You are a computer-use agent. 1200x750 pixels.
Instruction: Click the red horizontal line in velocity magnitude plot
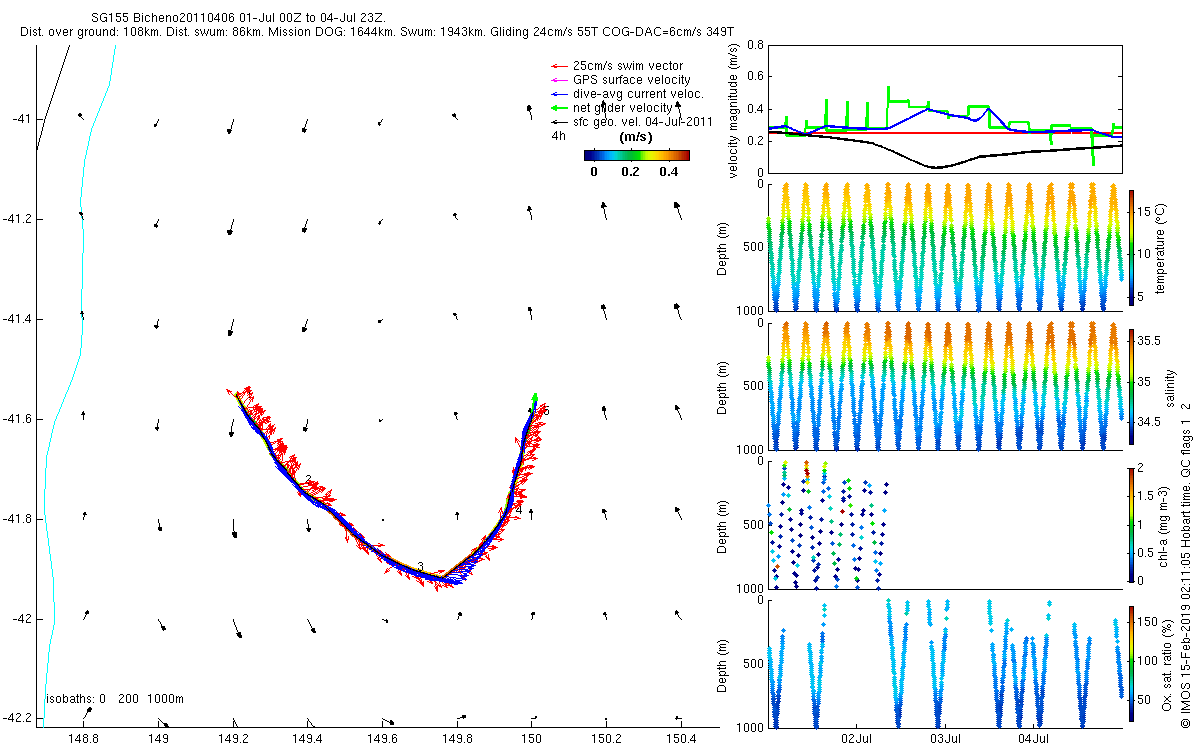pos(945,132)
